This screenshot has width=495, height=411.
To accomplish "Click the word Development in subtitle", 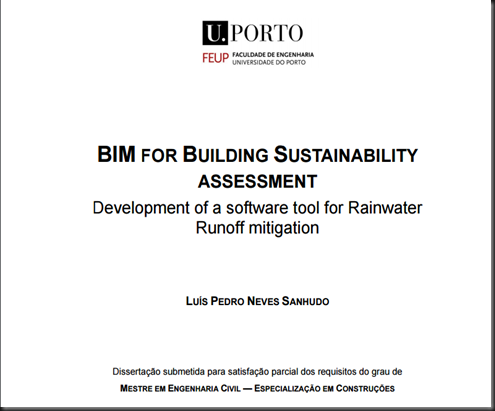I will click(x=141, y=208).
